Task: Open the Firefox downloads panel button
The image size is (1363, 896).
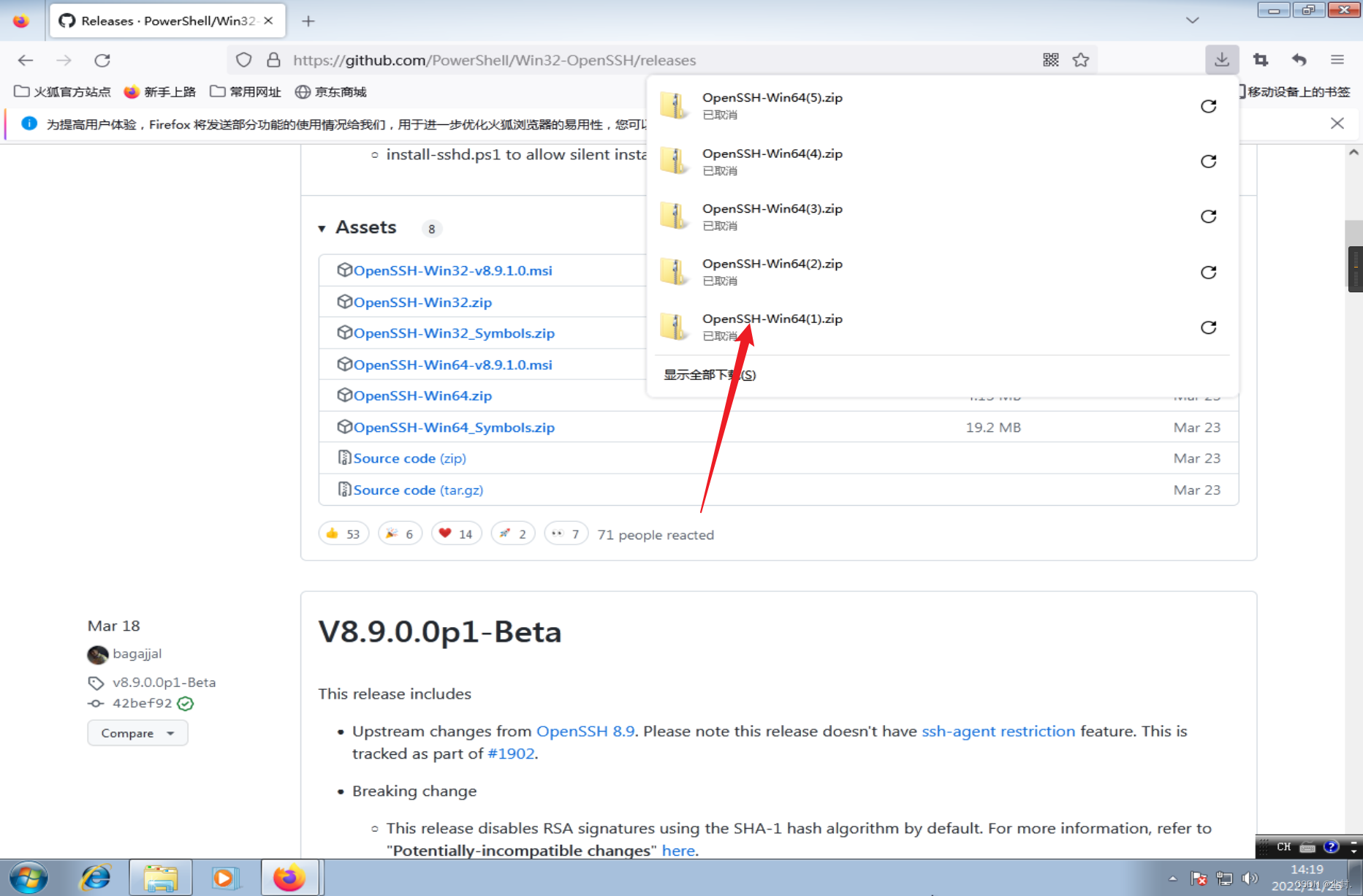Action: point(1221,60)
